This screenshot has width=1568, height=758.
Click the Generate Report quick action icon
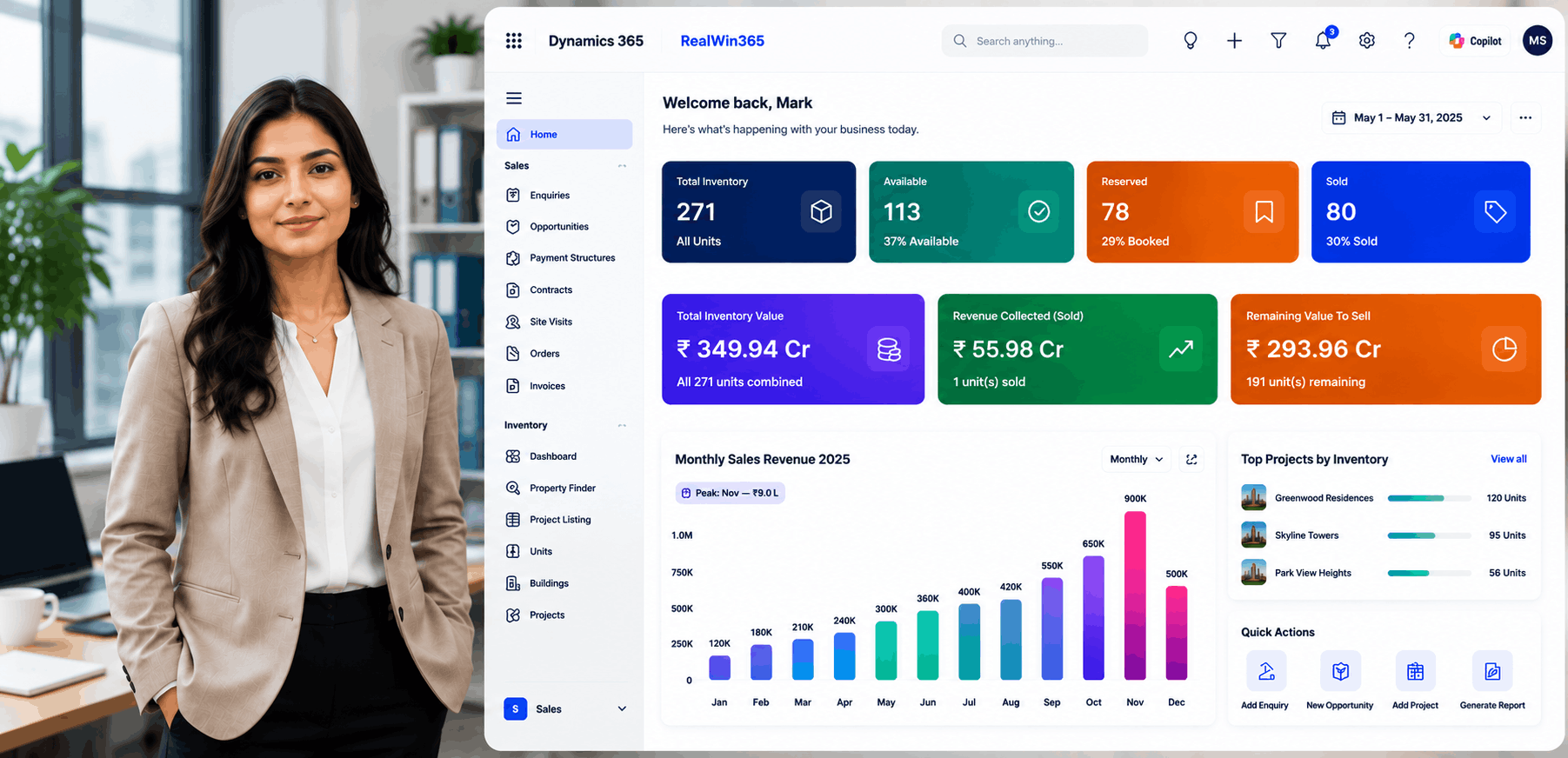tap(1492, 671)
